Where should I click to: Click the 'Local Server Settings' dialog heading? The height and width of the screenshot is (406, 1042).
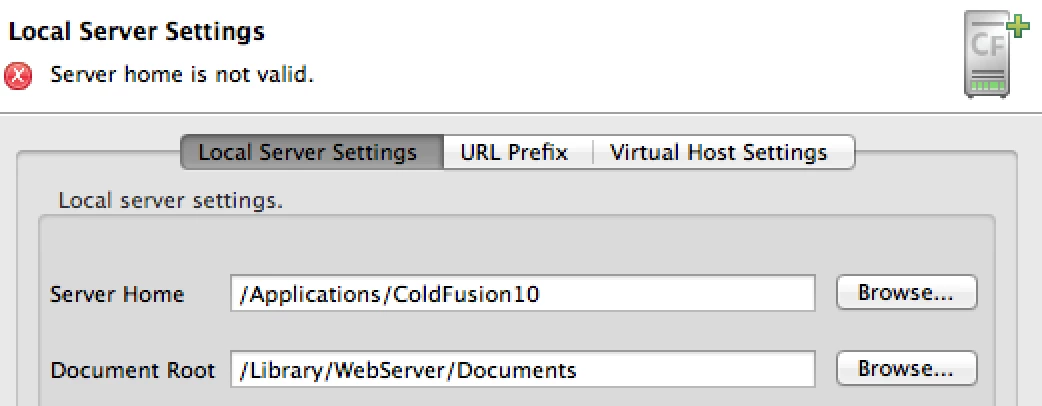point(137,32)
